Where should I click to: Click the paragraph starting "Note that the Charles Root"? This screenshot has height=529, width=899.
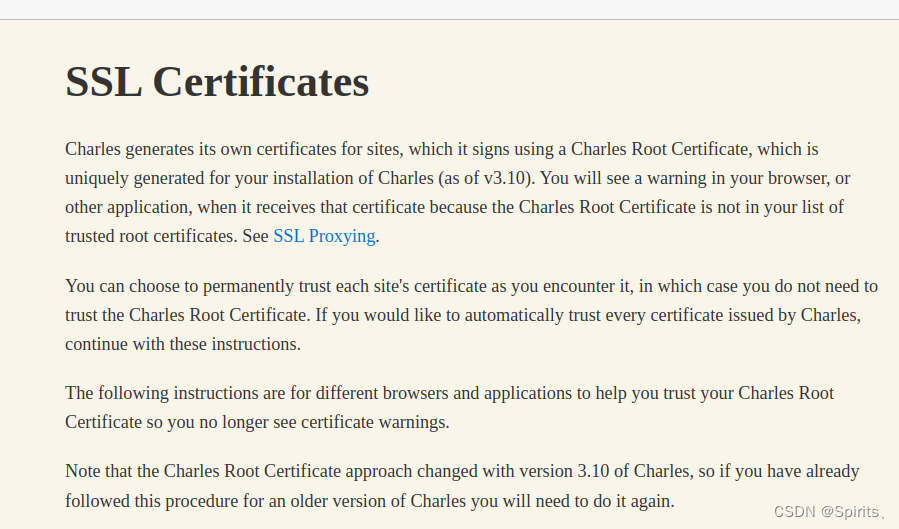pos(462,485)
